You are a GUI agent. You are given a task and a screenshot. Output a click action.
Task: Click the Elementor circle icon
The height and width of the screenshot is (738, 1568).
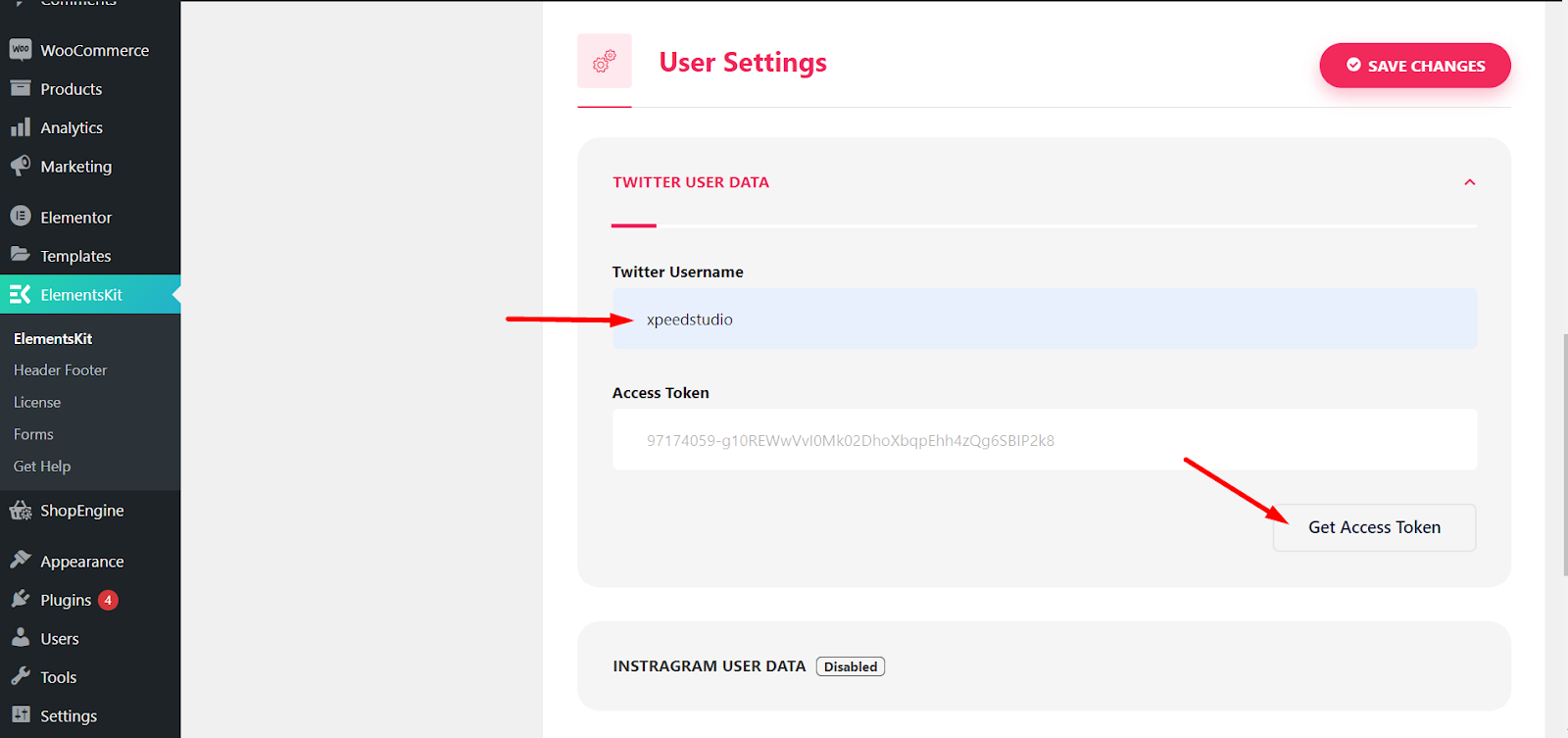click(x=21, y=216)
